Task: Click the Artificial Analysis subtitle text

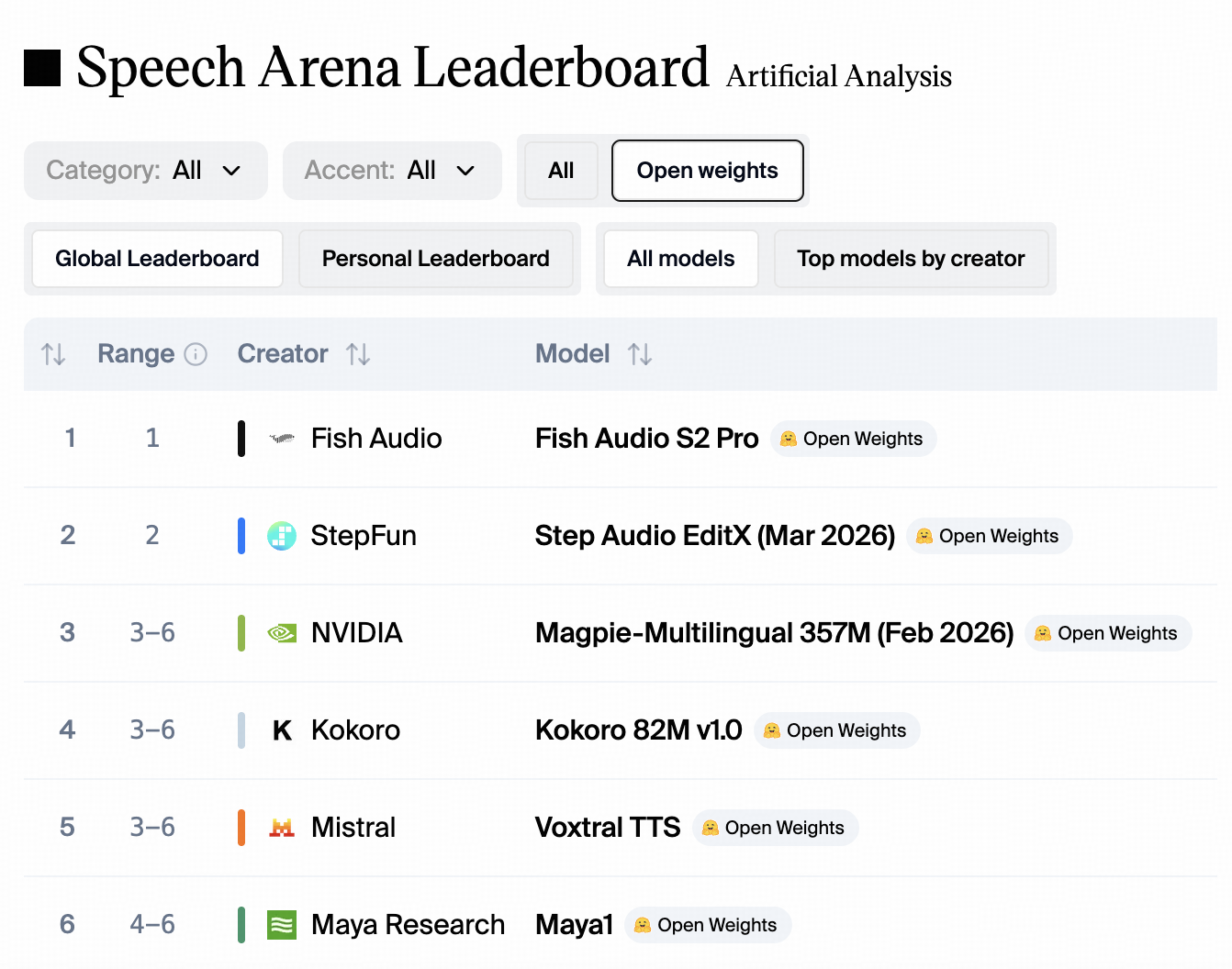Action: pyautogui.click(x=839, y=76)
